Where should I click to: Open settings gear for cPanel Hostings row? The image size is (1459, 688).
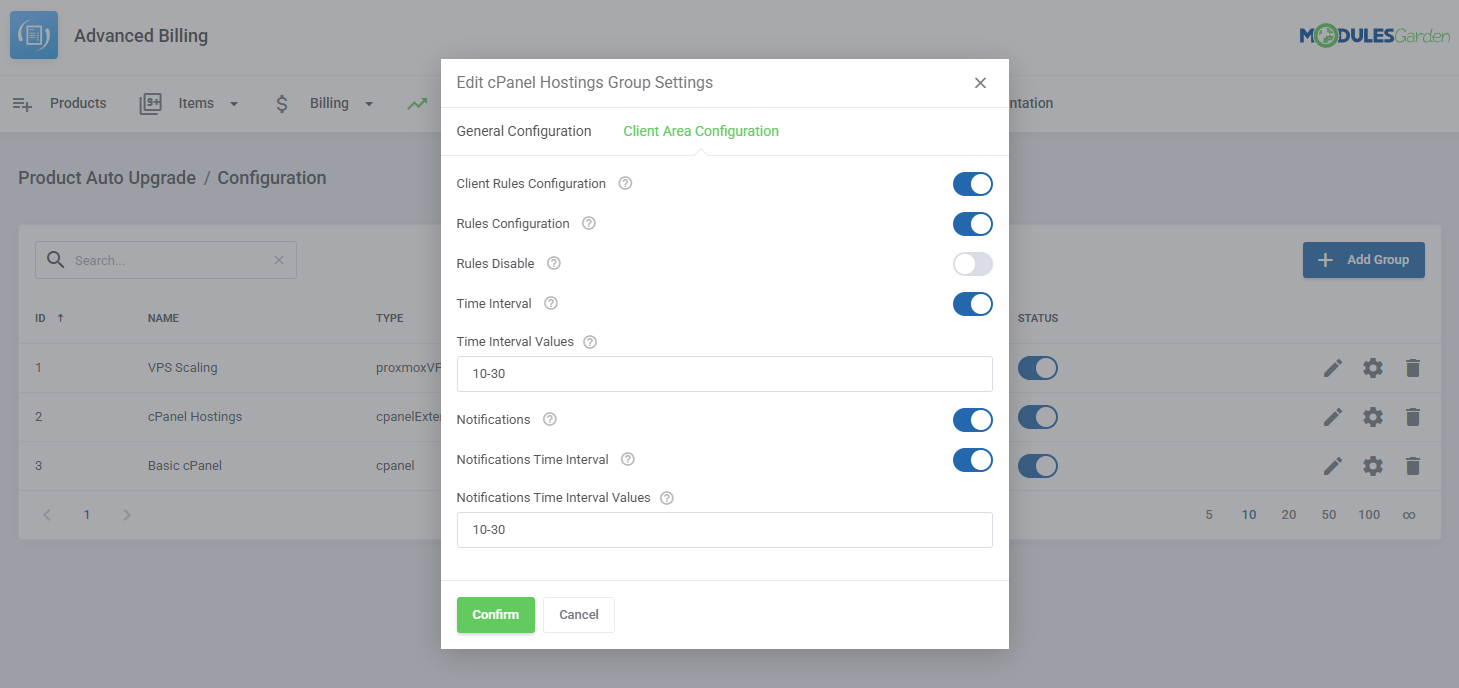pos(1372,417)
